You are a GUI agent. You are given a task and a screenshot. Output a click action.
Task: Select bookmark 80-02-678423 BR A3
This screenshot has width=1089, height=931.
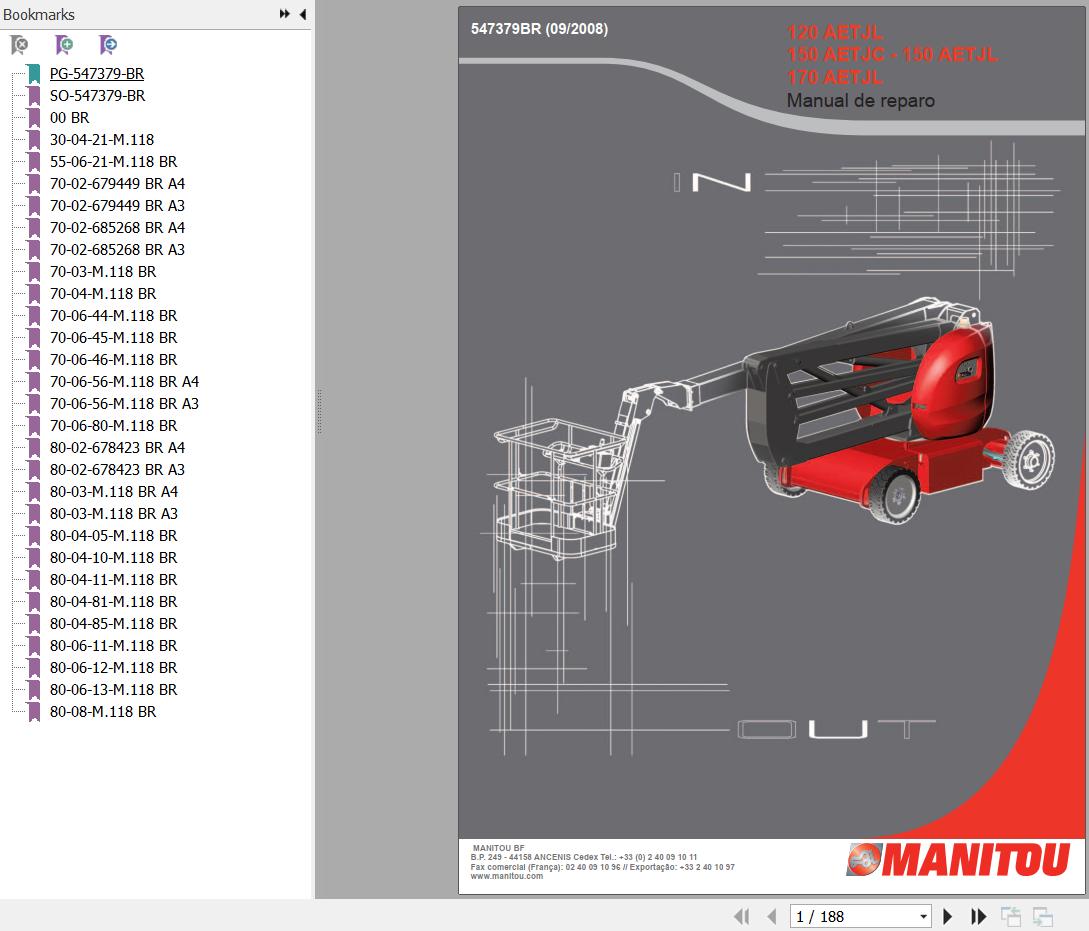tap(117, 469)
